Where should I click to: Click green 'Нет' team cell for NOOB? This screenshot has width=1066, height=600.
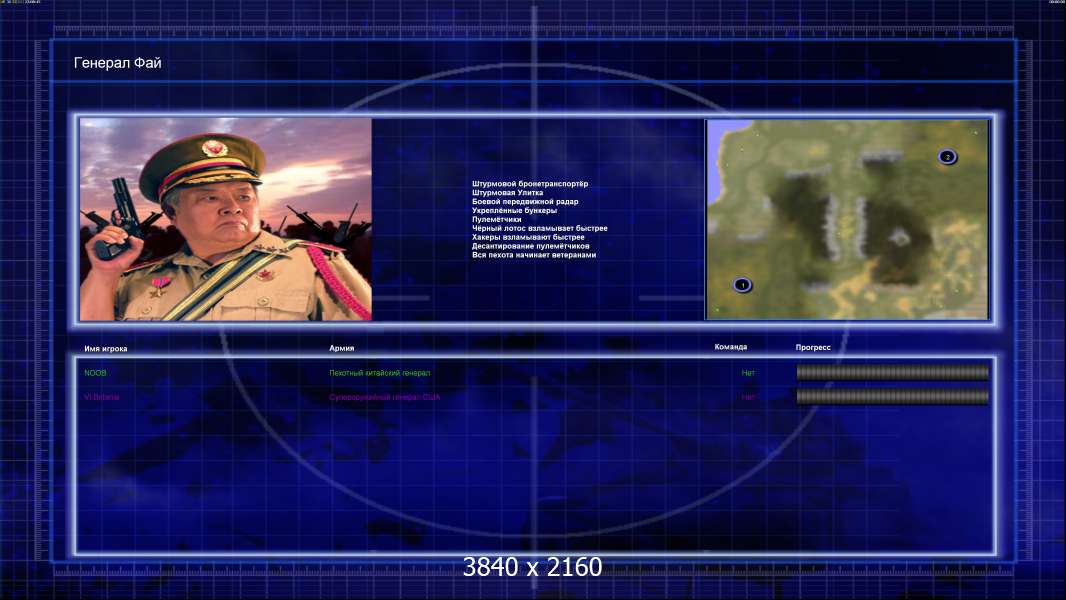click(748, 372)
